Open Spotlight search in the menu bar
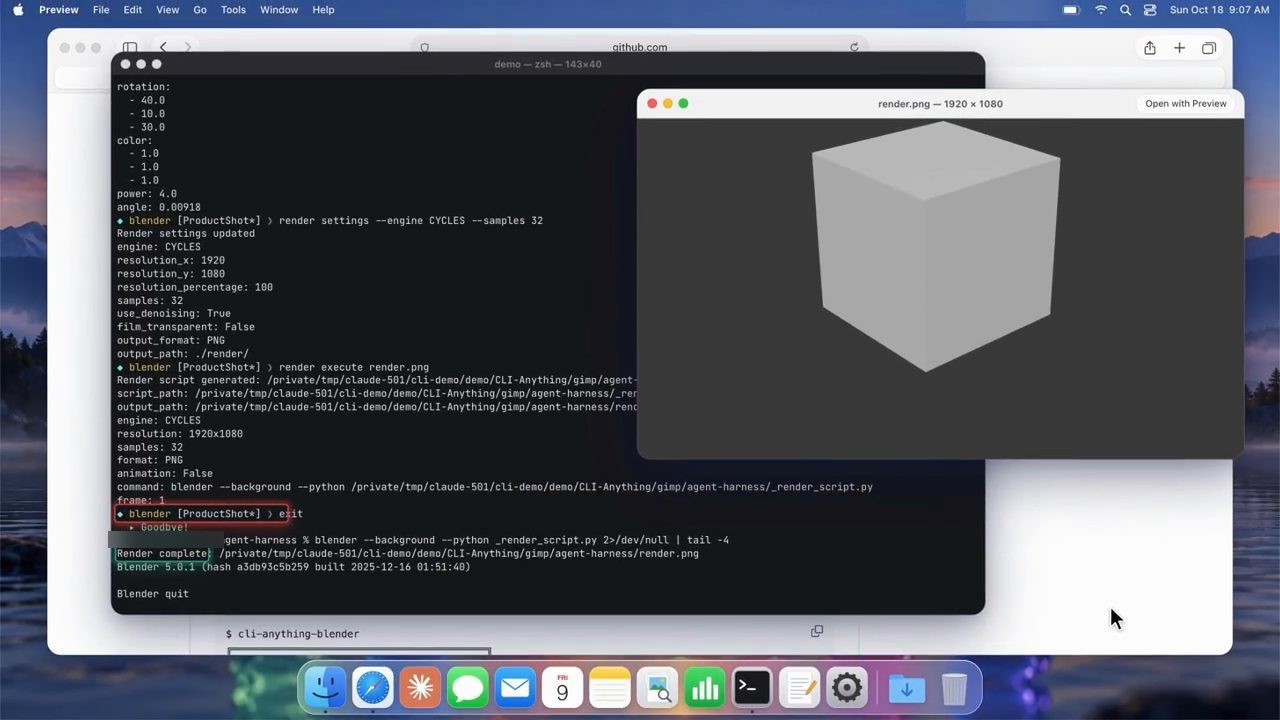The image size is (1280, 720). tap(1125, 10)
